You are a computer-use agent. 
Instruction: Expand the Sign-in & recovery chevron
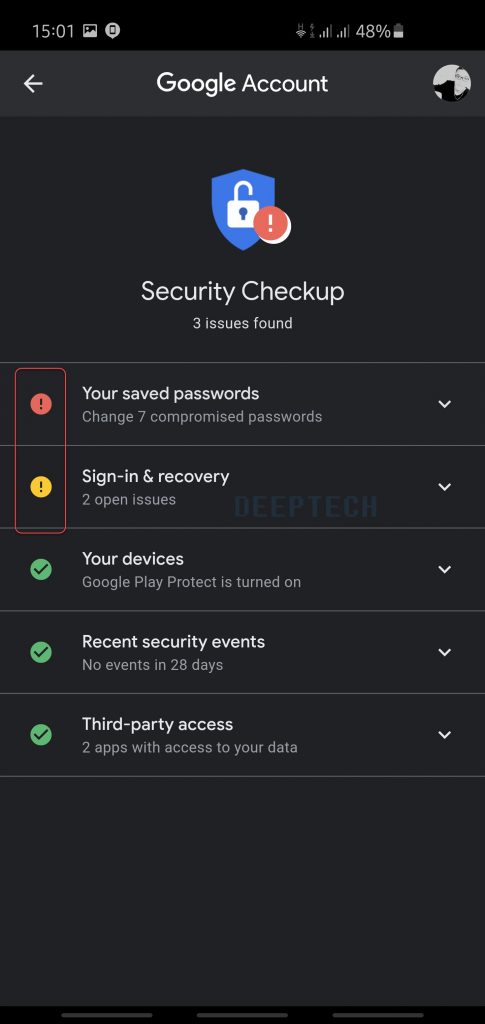point(445,487)
